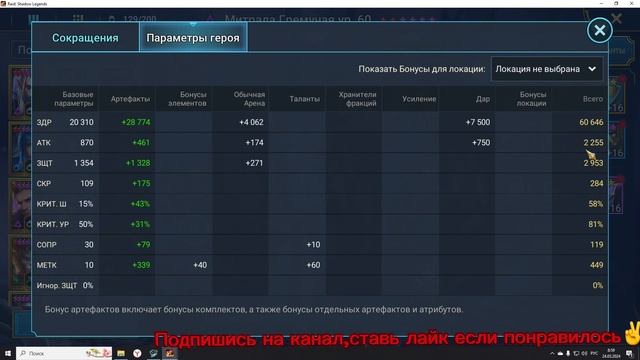Image resolution: width=640 pixels, height=360 pixels.
Task: Click the СОПР row label
Action: 47,244
